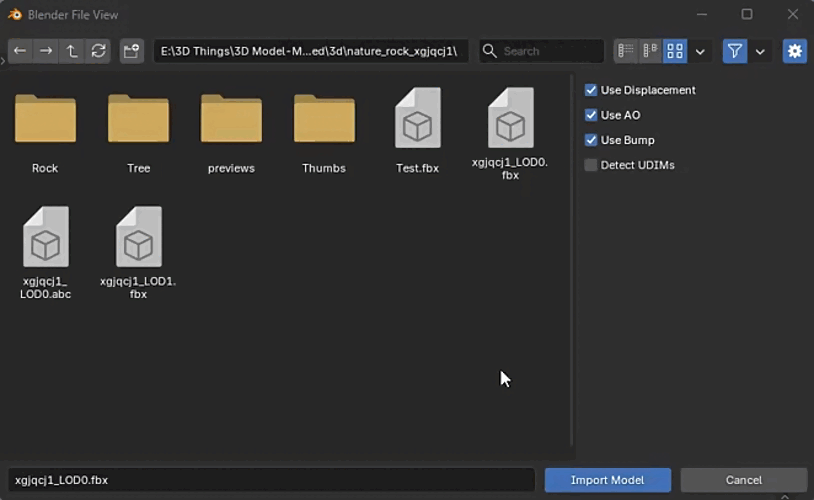Click the search magnifier icon
The height and width of the screenshot is (500, 814).
pyautogui.click(x=489, y=51)
